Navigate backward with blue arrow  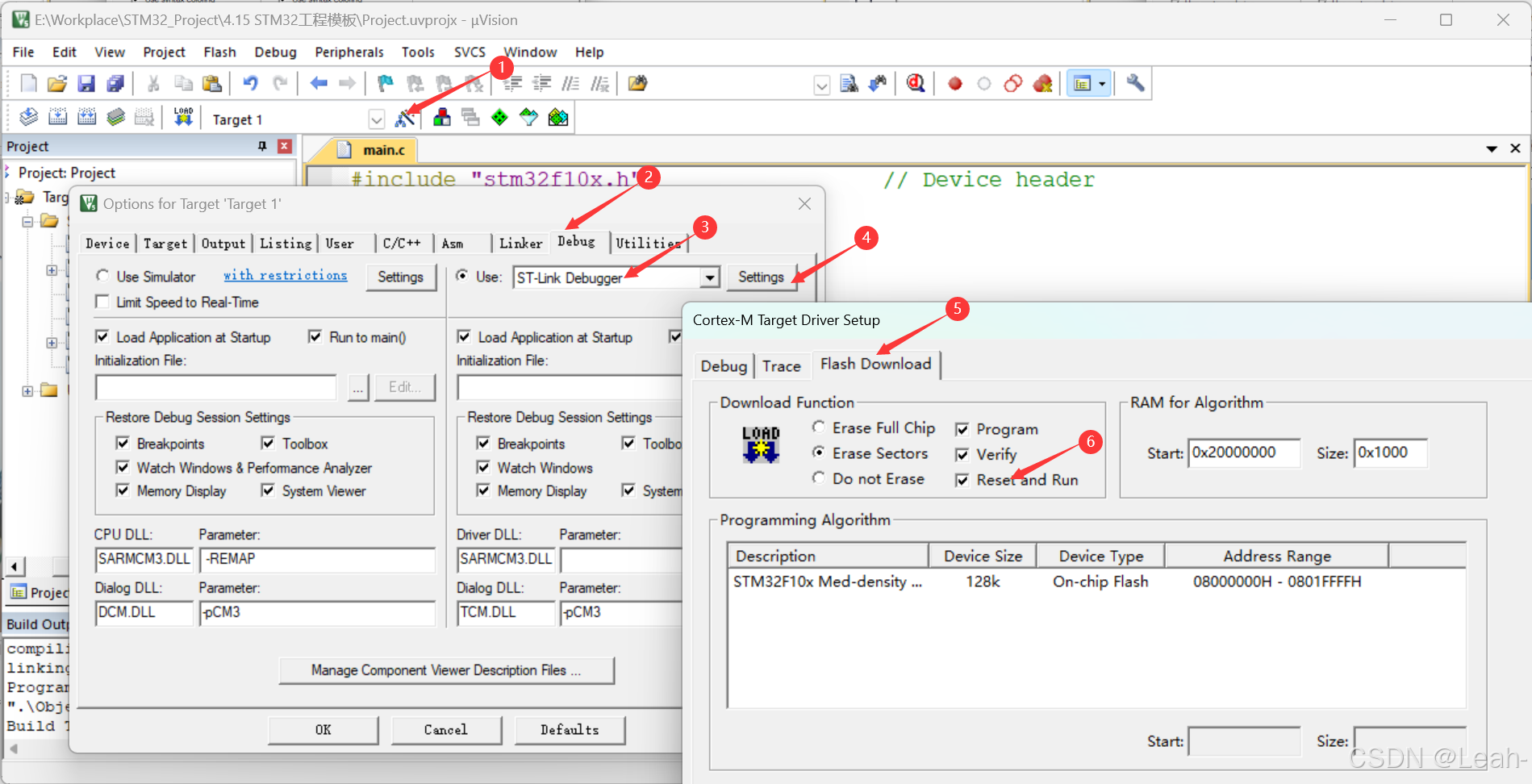[x=319, y=83]
